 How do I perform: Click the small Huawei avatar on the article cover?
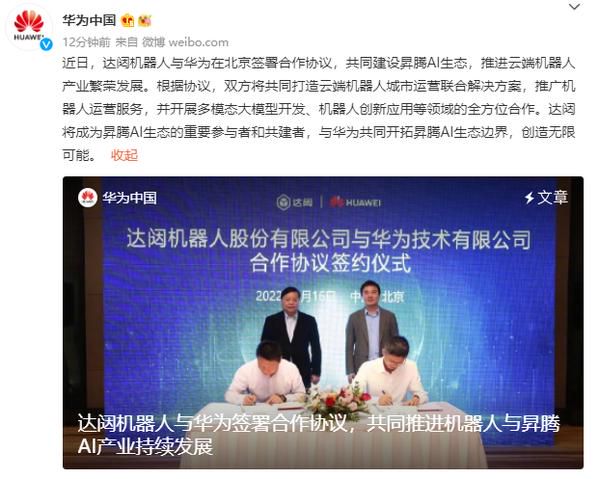tap(88, 198)
